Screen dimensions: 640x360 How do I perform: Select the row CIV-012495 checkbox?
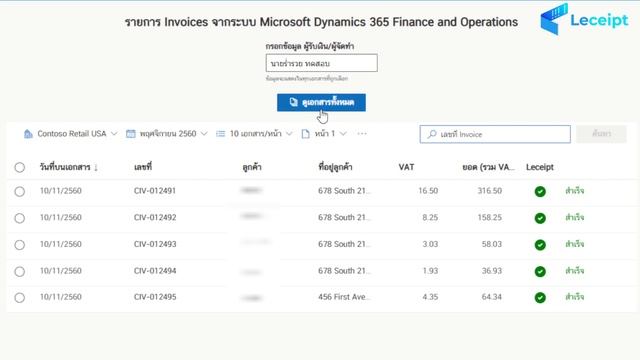click(x=20, y=298)
